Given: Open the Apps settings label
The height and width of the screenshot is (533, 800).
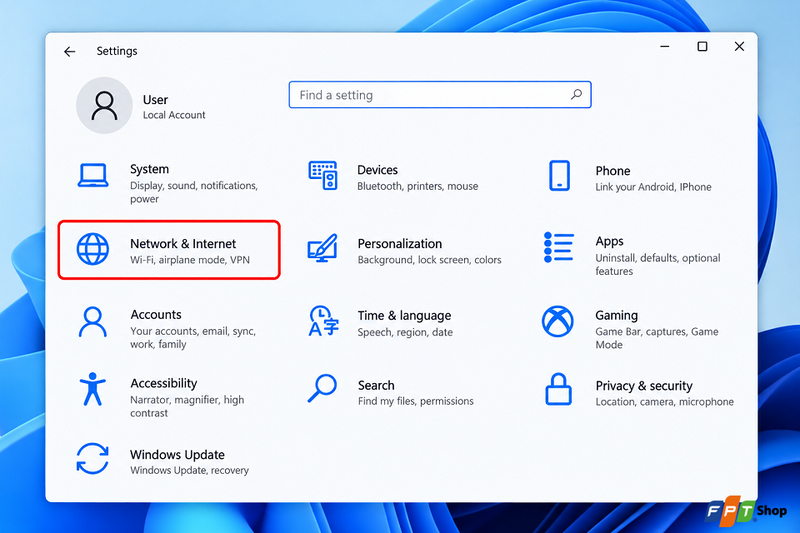Looking at the screenshot, I should 610,241.
